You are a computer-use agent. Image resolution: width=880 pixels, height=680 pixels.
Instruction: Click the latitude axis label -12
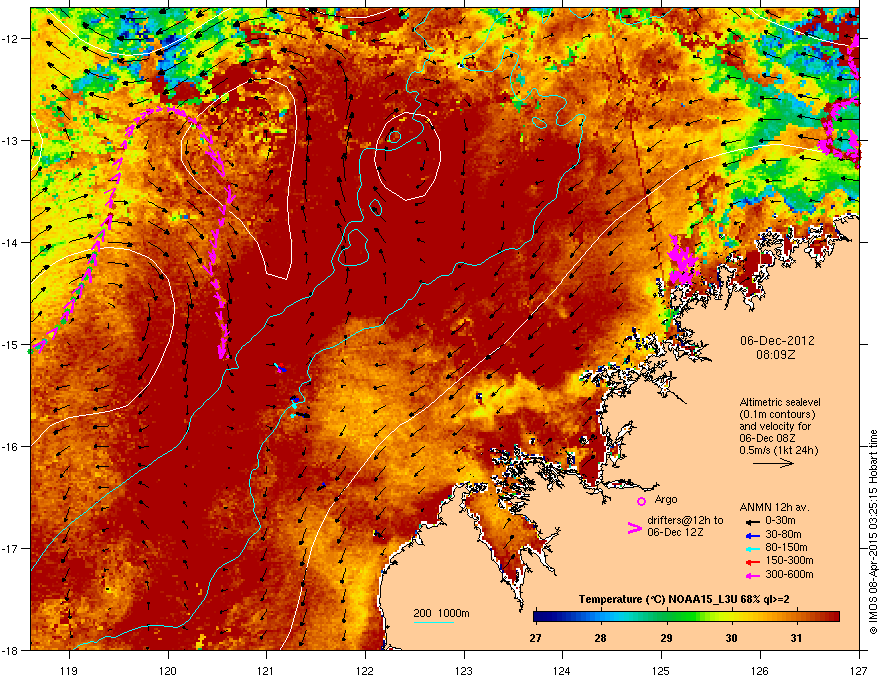10,39
